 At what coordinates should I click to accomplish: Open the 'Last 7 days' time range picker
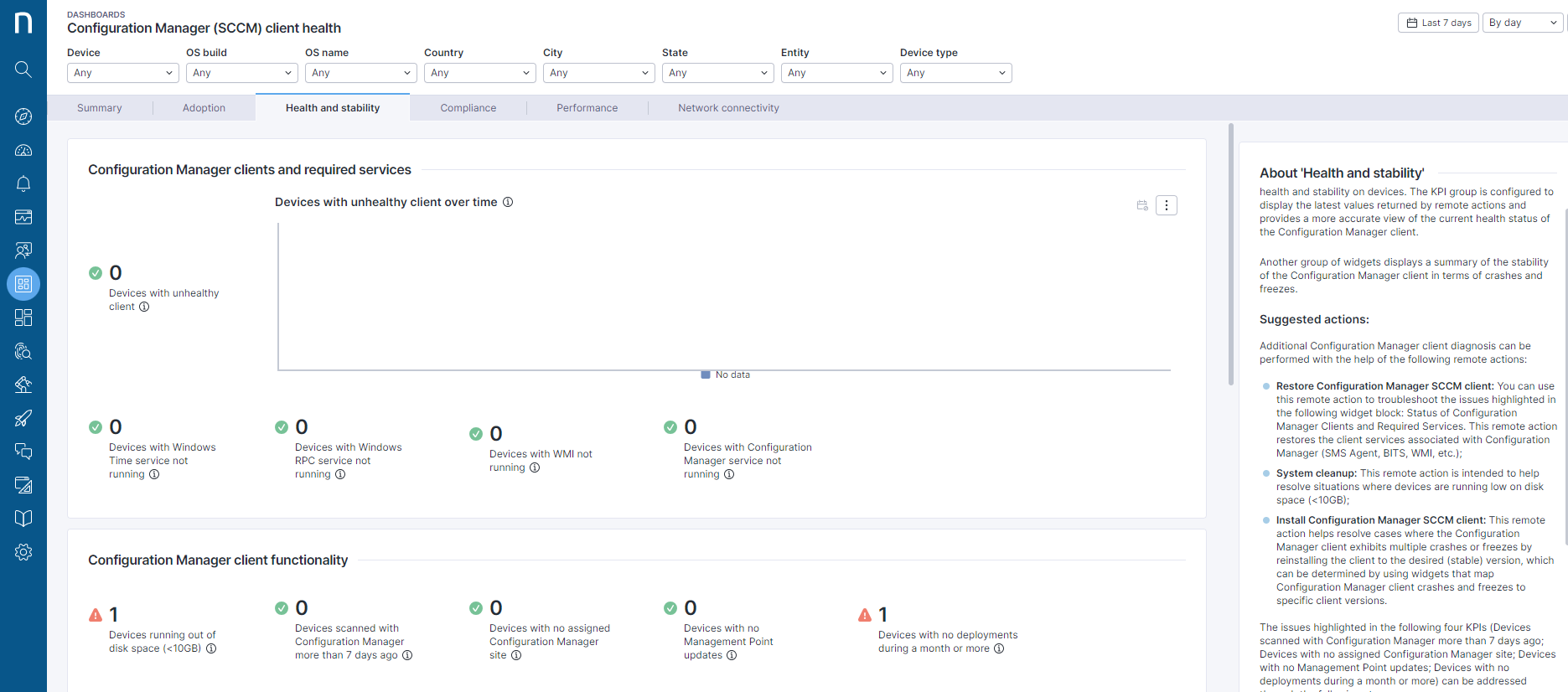(1438, 23)
